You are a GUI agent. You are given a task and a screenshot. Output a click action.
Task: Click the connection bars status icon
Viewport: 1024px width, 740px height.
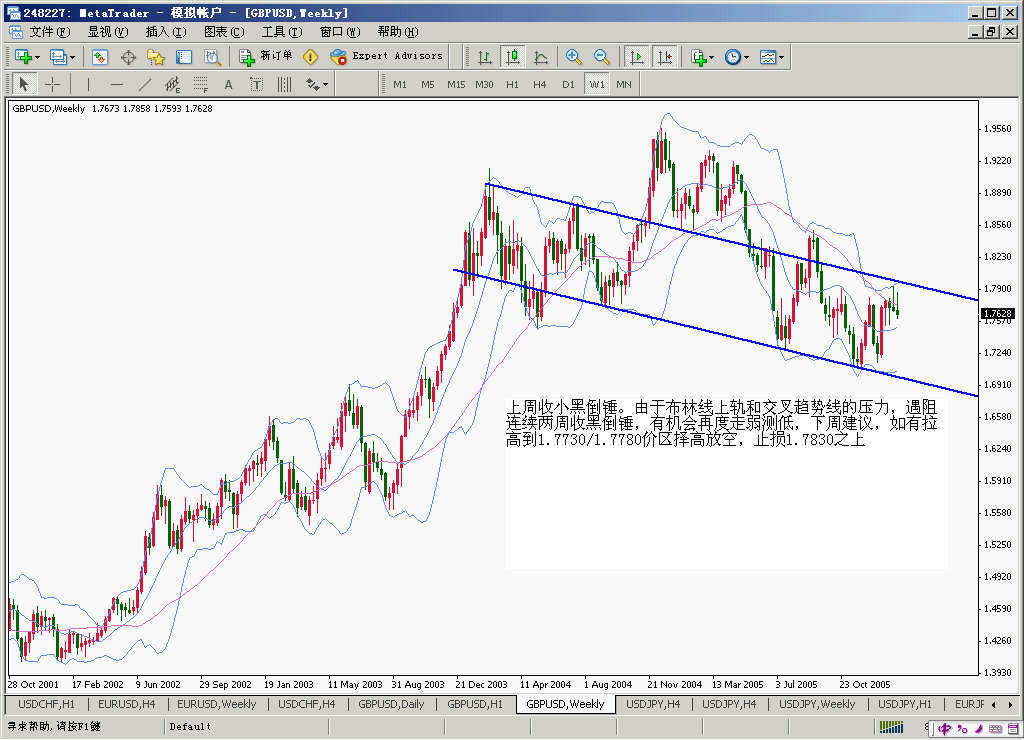[x=891, y=726]
